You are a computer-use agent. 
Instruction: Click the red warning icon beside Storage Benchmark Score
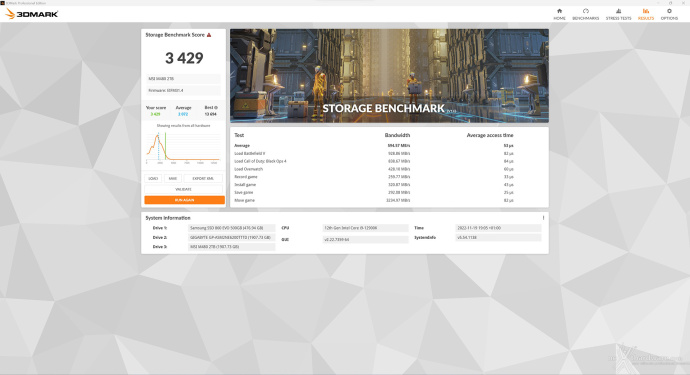209,35
